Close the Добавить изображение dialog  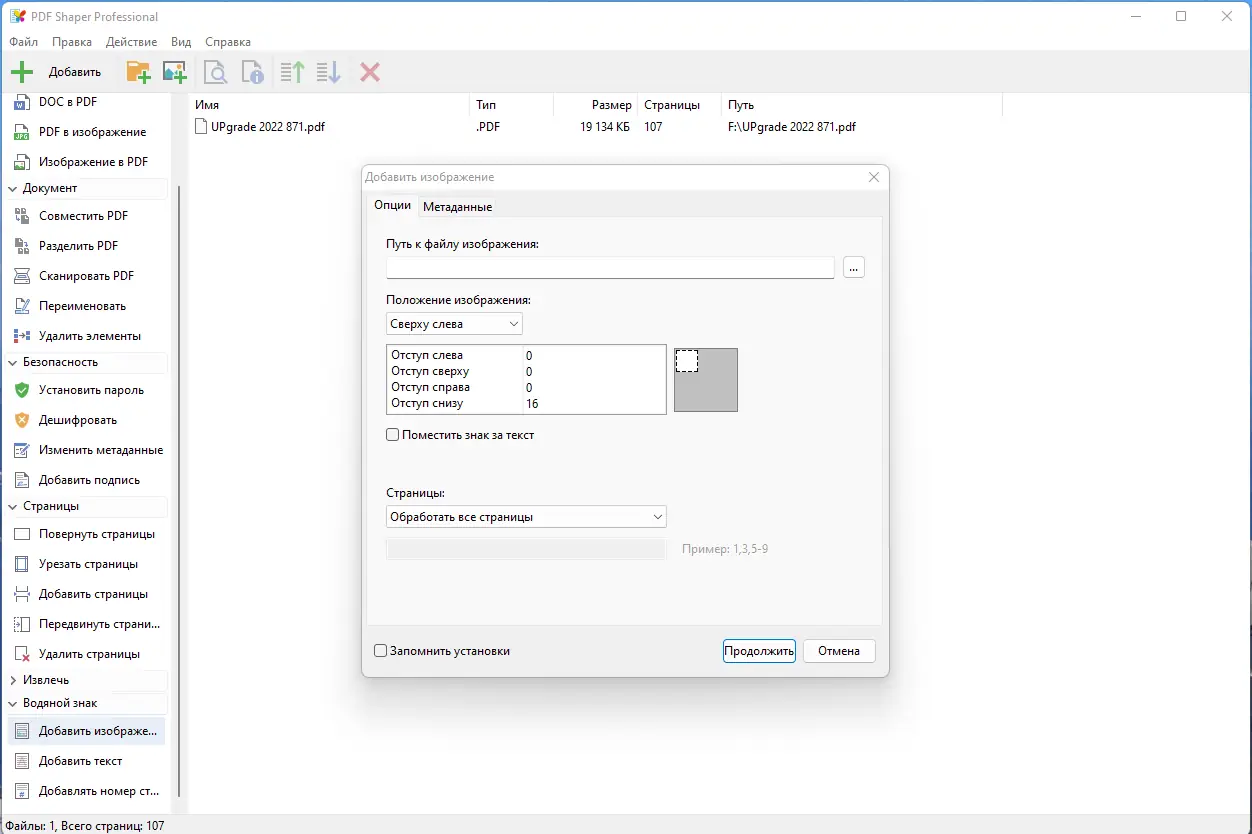point(874,177)
